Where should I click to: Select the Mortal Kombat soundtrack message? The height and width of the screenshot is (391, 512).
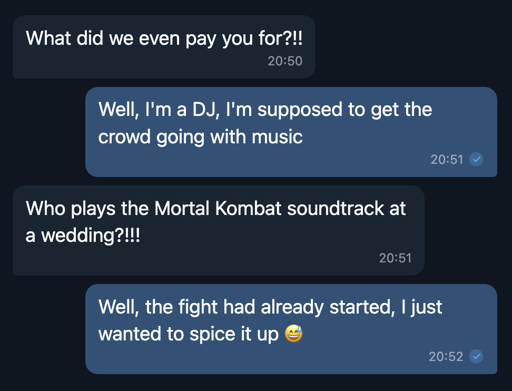click(218, 230)
